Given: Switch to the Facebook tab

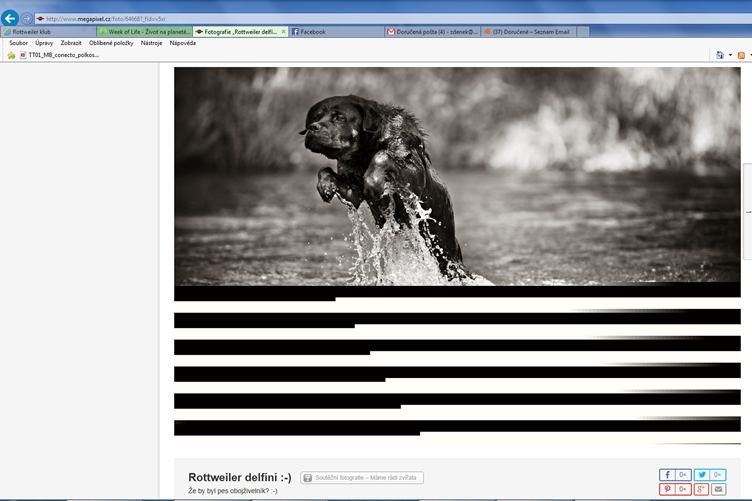Looking at the screenshot, I should coord(336,32).
